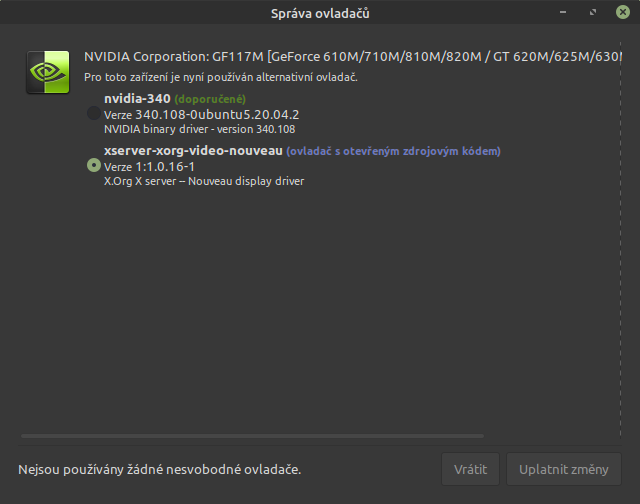The image size is (640, 504).
Task: Click the xserver-xorg-video-nouveau driver name label
Action: pos(193,151)
